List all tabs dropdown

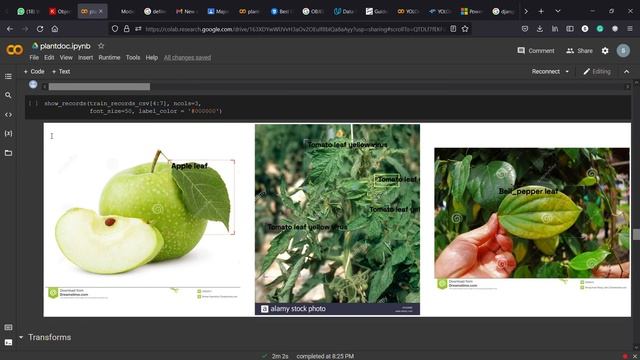[x=558, y=11]
